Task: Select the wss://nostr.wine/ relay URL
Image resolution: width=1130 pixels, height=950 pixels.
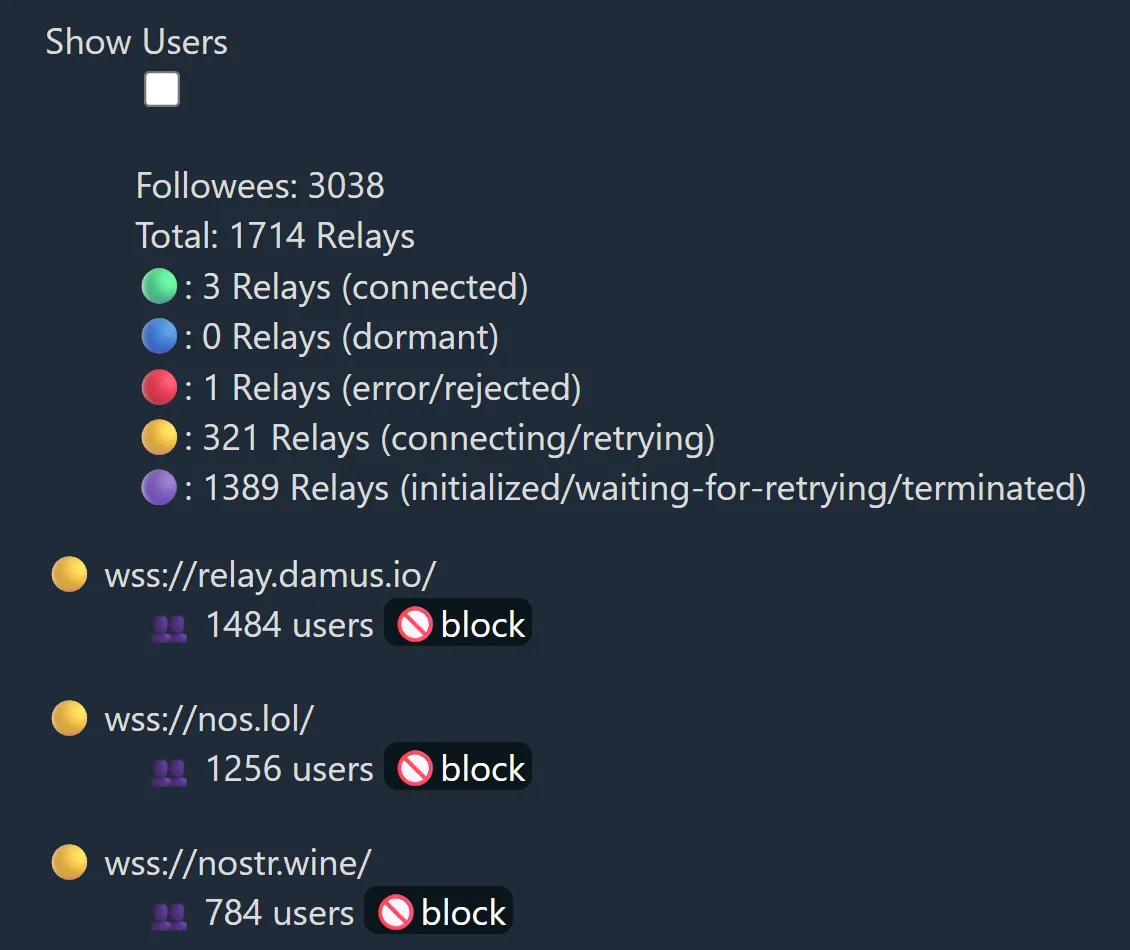Action: point(238,862)
